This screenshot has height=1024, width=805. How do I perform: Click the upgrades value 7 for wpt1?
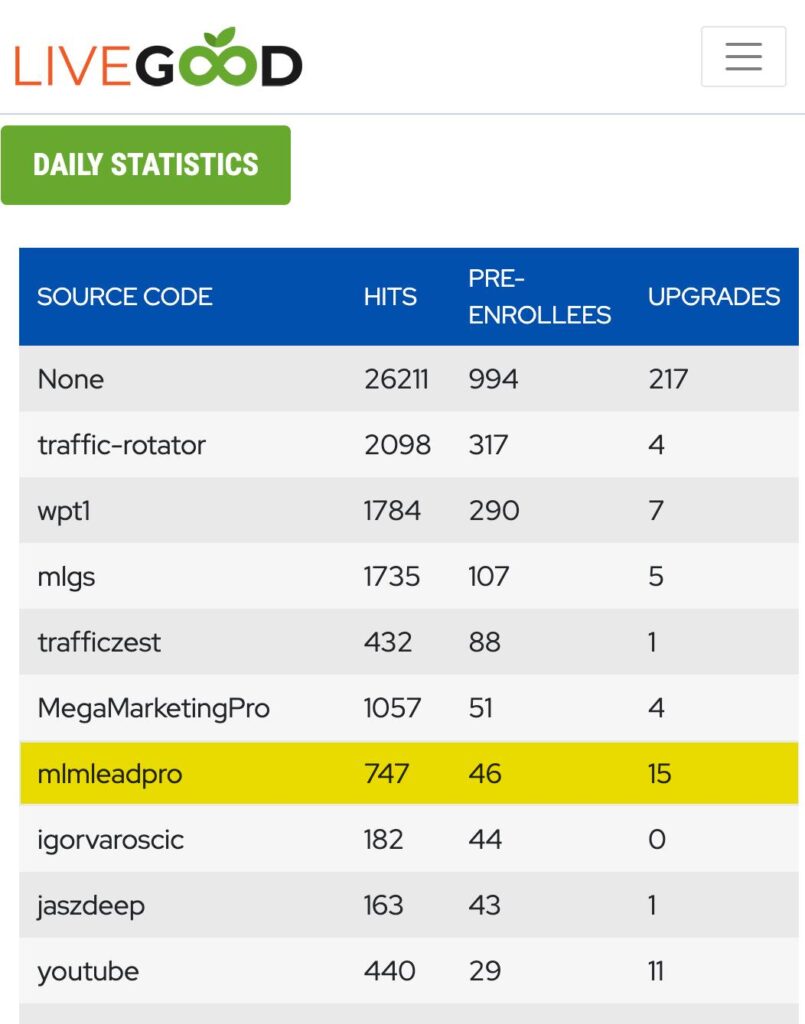click(656, 511)
